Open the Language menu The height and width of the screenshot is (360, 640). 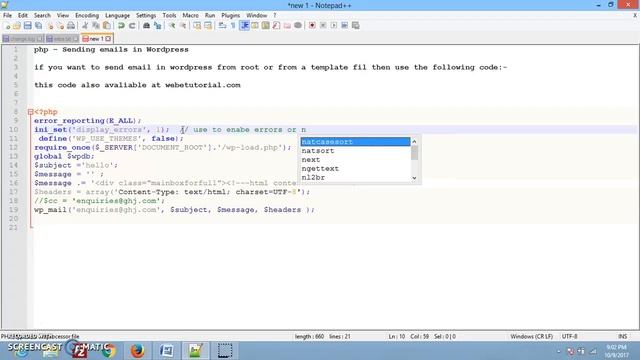click(x=117, y=16)
